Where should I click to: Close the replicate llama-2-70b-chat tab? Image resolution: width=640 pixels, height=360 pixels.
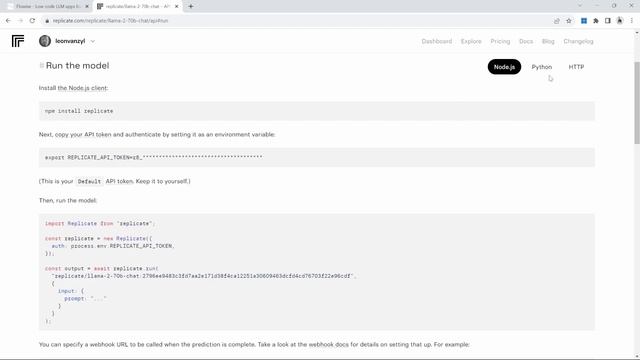click(176, 7)
